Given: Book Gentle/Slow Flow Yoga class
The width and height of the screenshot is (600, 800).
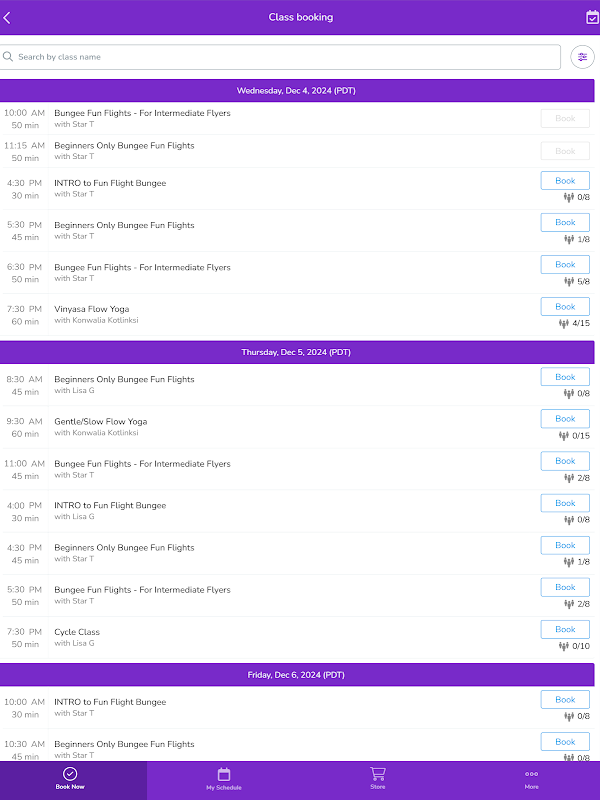Looking at the screenshot, I should [x=565, y=418].
